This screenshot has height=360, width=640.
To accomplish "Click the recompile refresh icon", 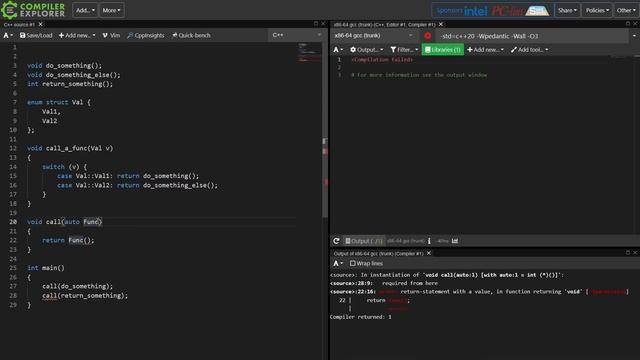I will [336, 241].
